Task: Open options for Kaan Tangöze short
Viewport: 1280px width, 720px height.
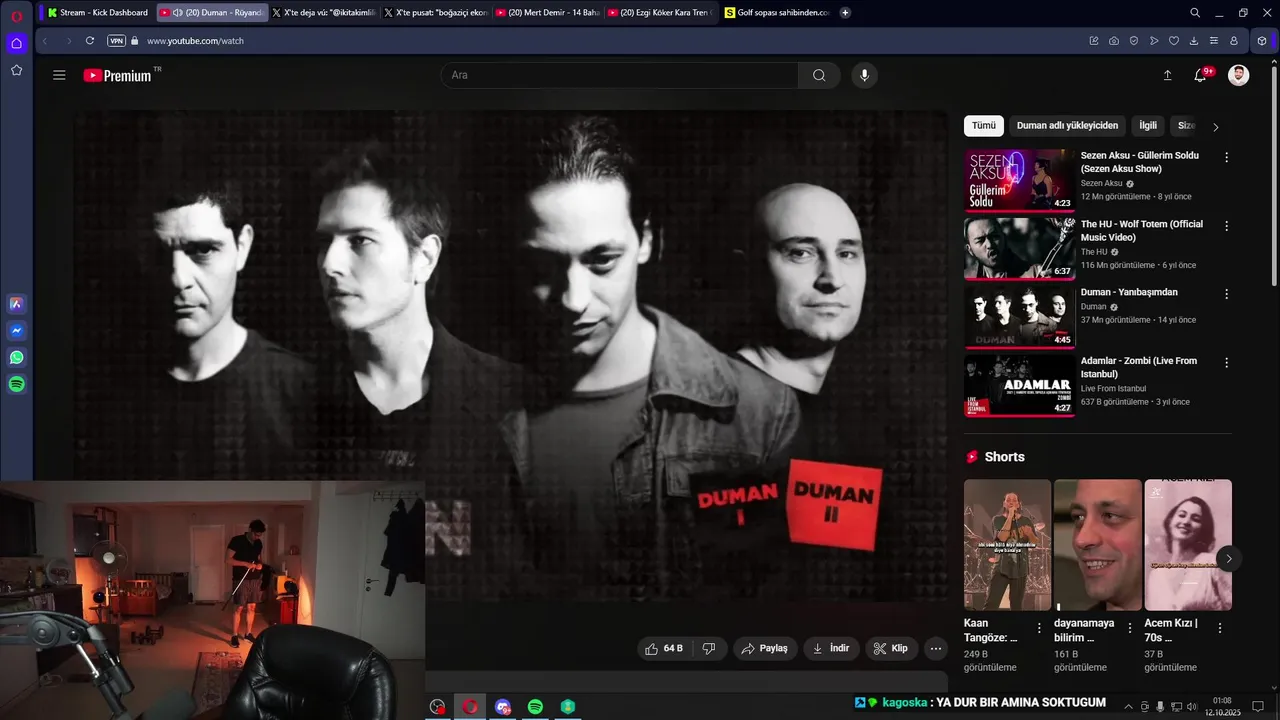Action: [1039, 628]
